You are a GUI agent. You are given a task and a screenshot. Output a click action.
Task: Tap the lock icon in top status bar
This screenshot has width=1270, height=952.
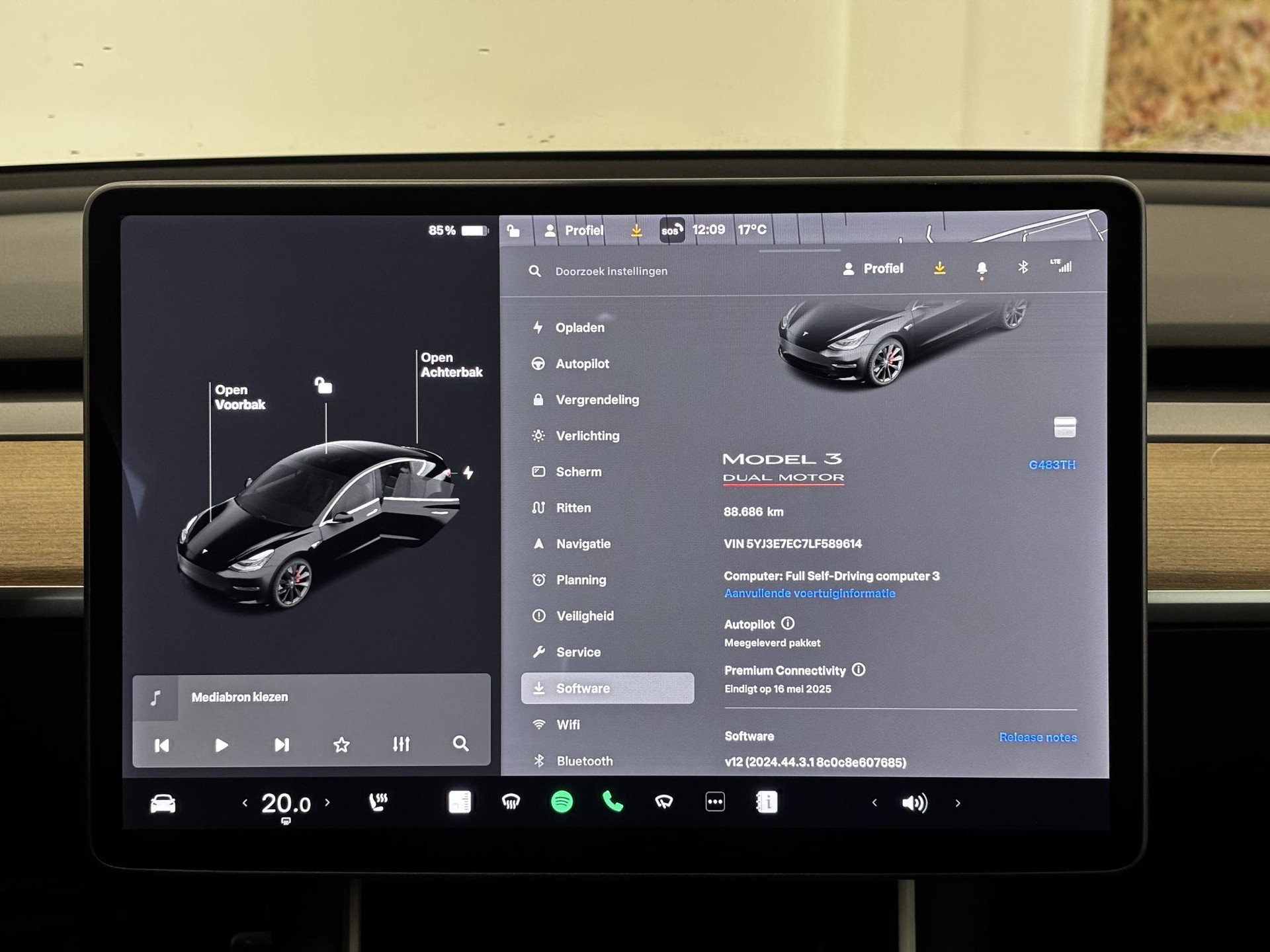(x=513, y=231)
